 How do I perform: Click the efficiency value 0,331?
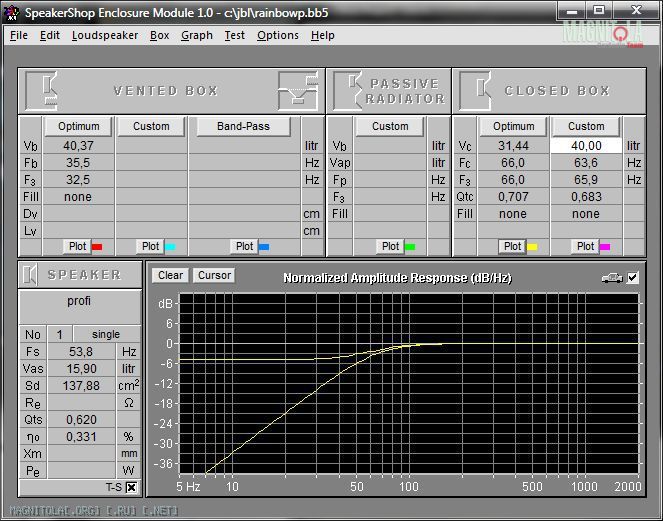[x=81, y=436]
